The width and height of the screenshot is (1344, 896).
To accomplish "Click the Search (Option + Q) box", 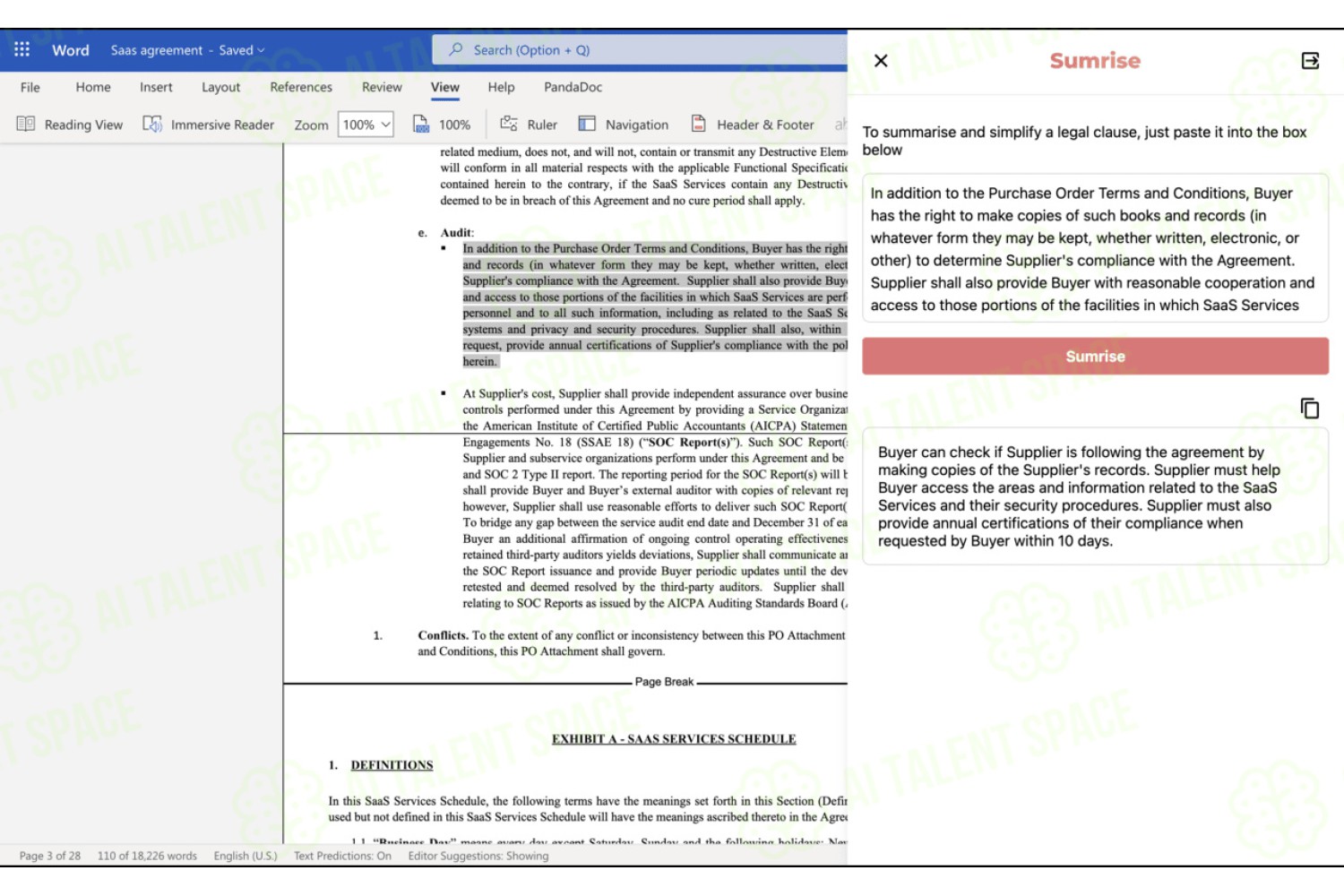I will [640, 49].
